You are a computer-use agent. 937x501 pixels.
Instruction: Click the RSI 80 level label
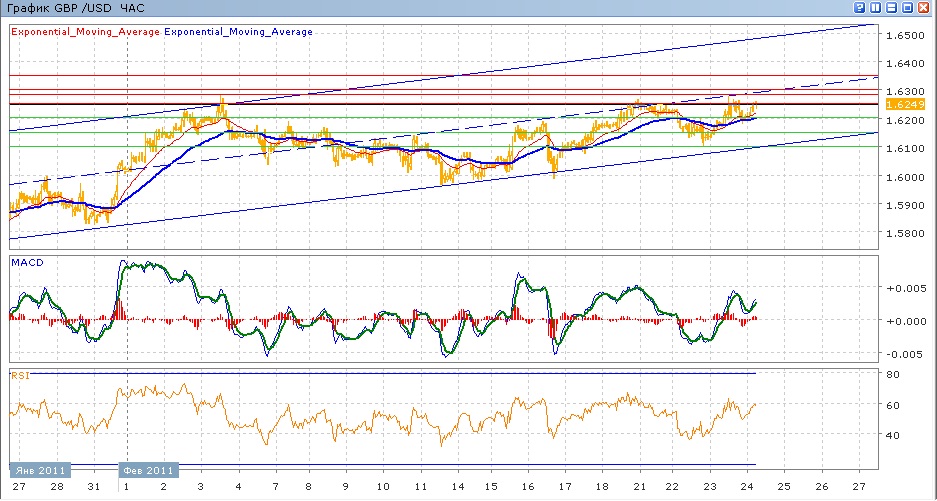pos(893,375)
